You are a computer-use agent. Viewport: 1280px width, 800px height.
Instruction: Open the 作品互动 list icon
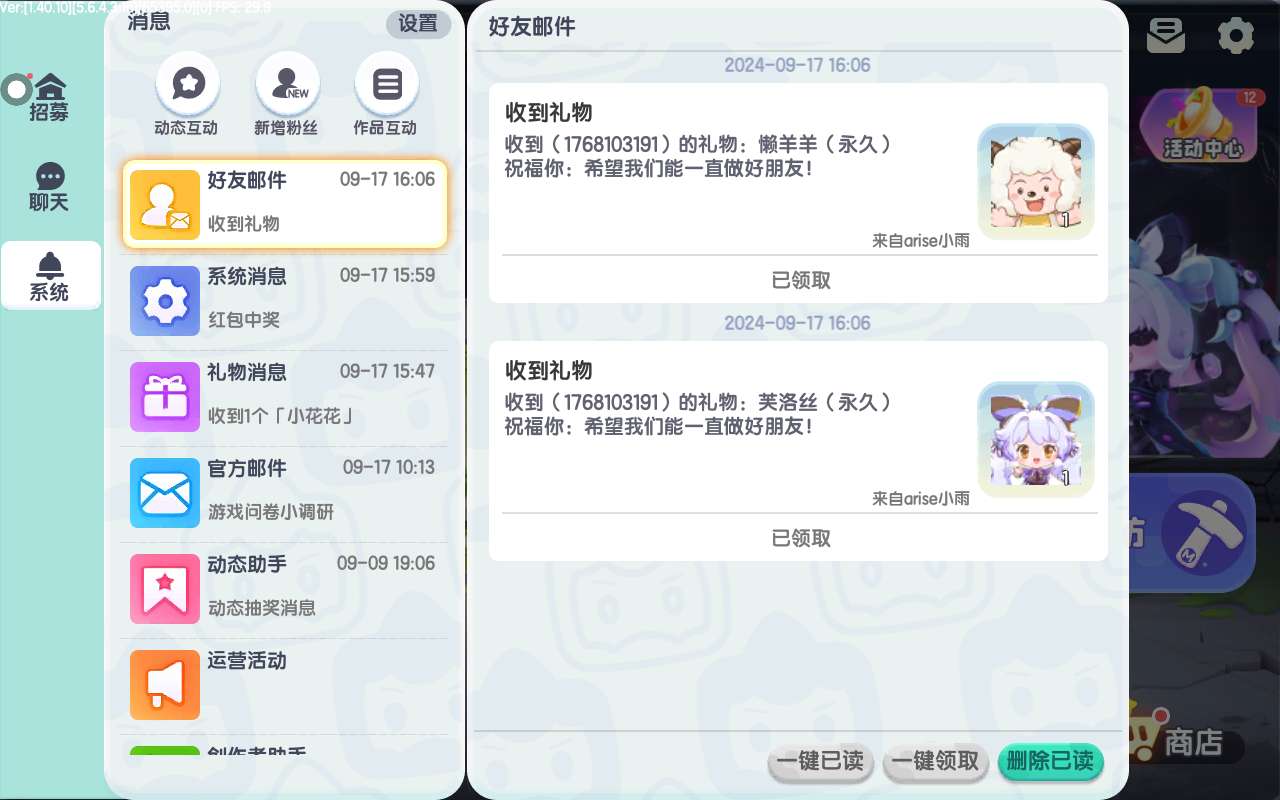(386, 84)
